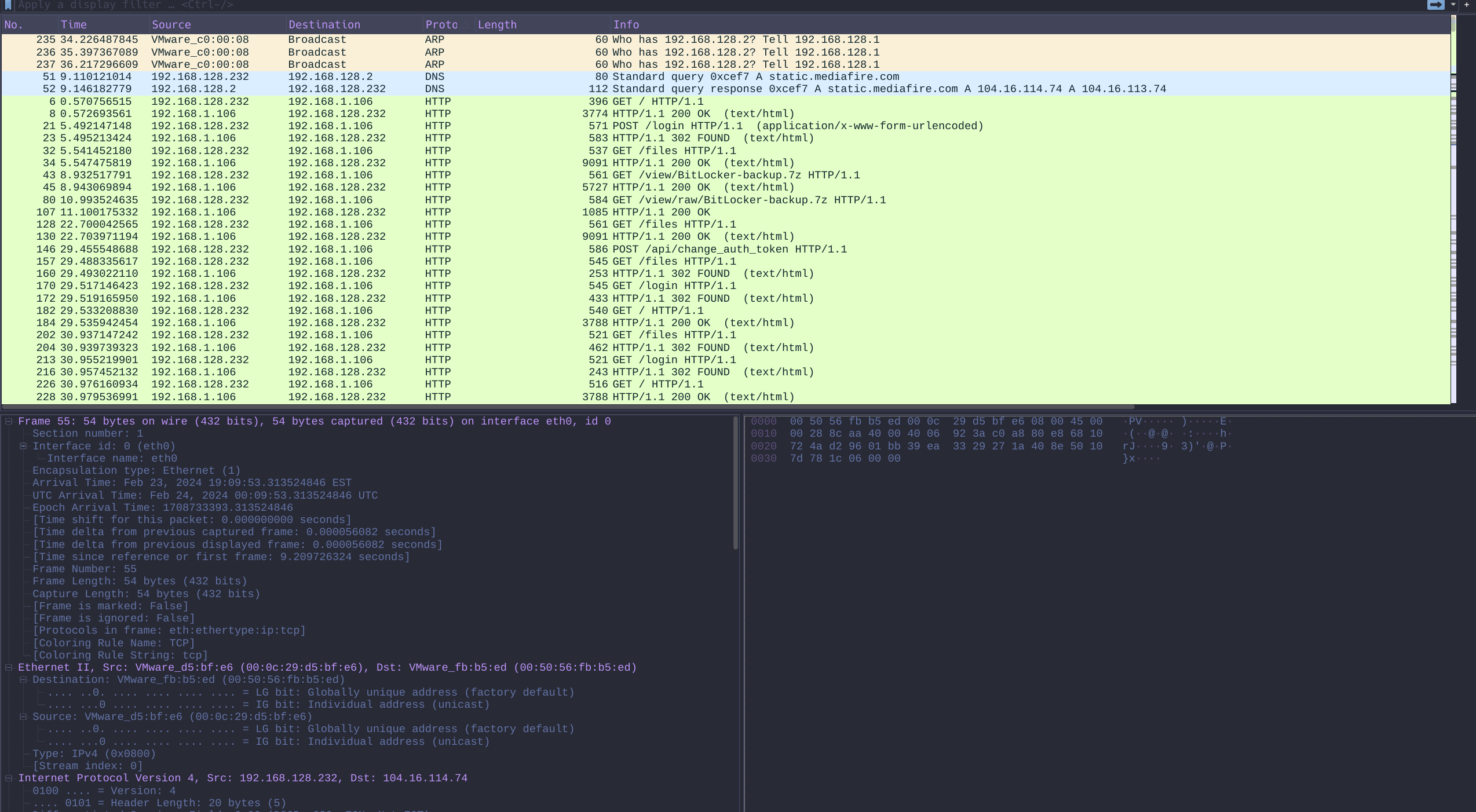
Task: Open the display filter history dropdown
Action: tap(1453, 5)
